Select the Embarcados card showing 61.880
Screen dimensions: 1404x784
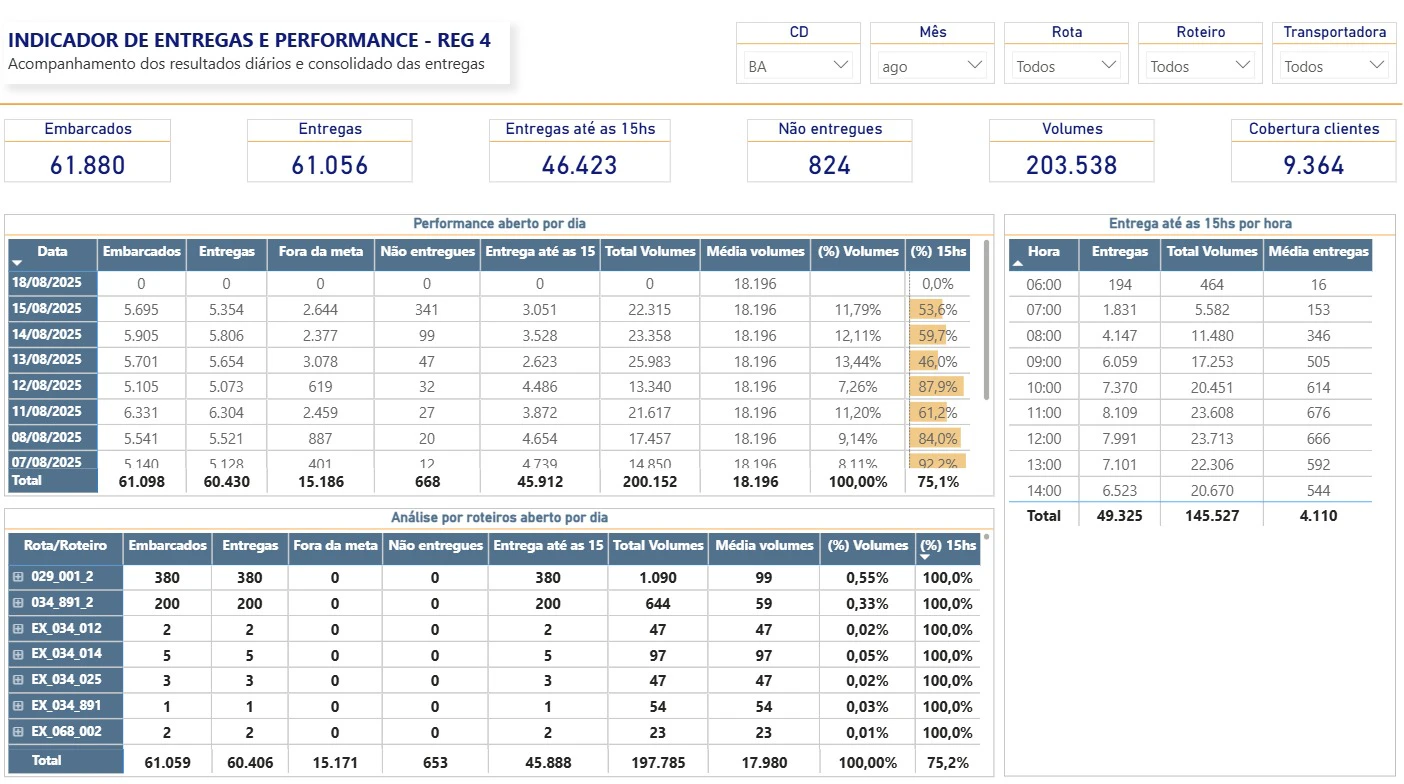coord(88,150)
